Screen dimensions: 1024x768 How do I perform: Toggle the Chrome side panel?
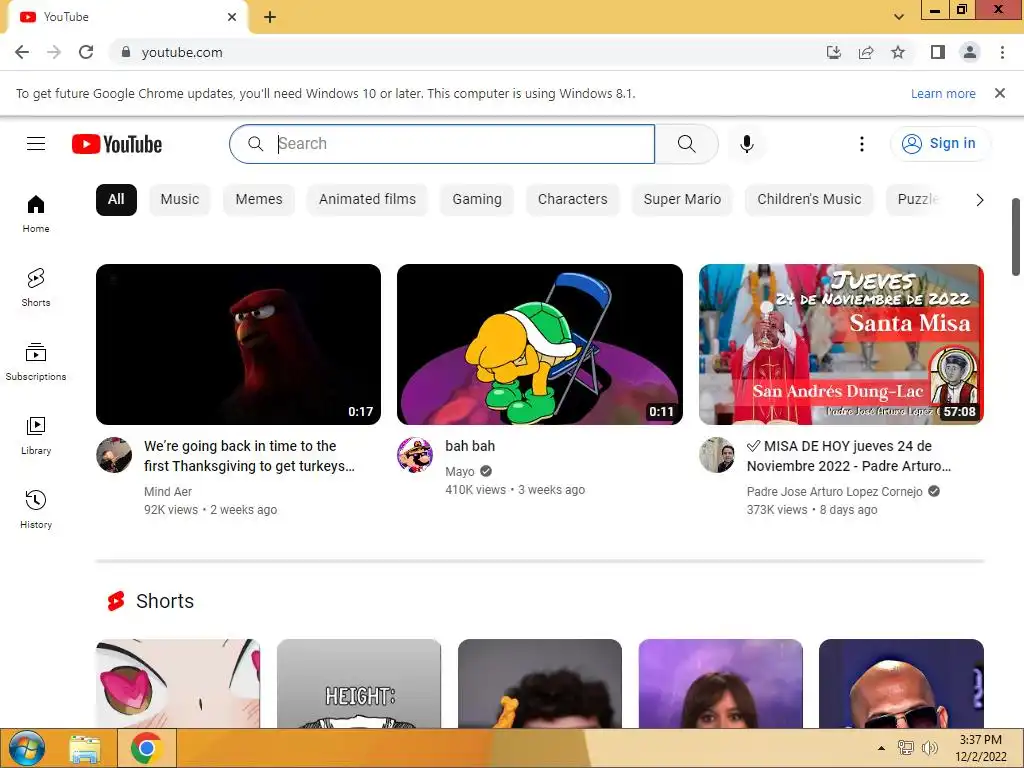click(938, 52)
